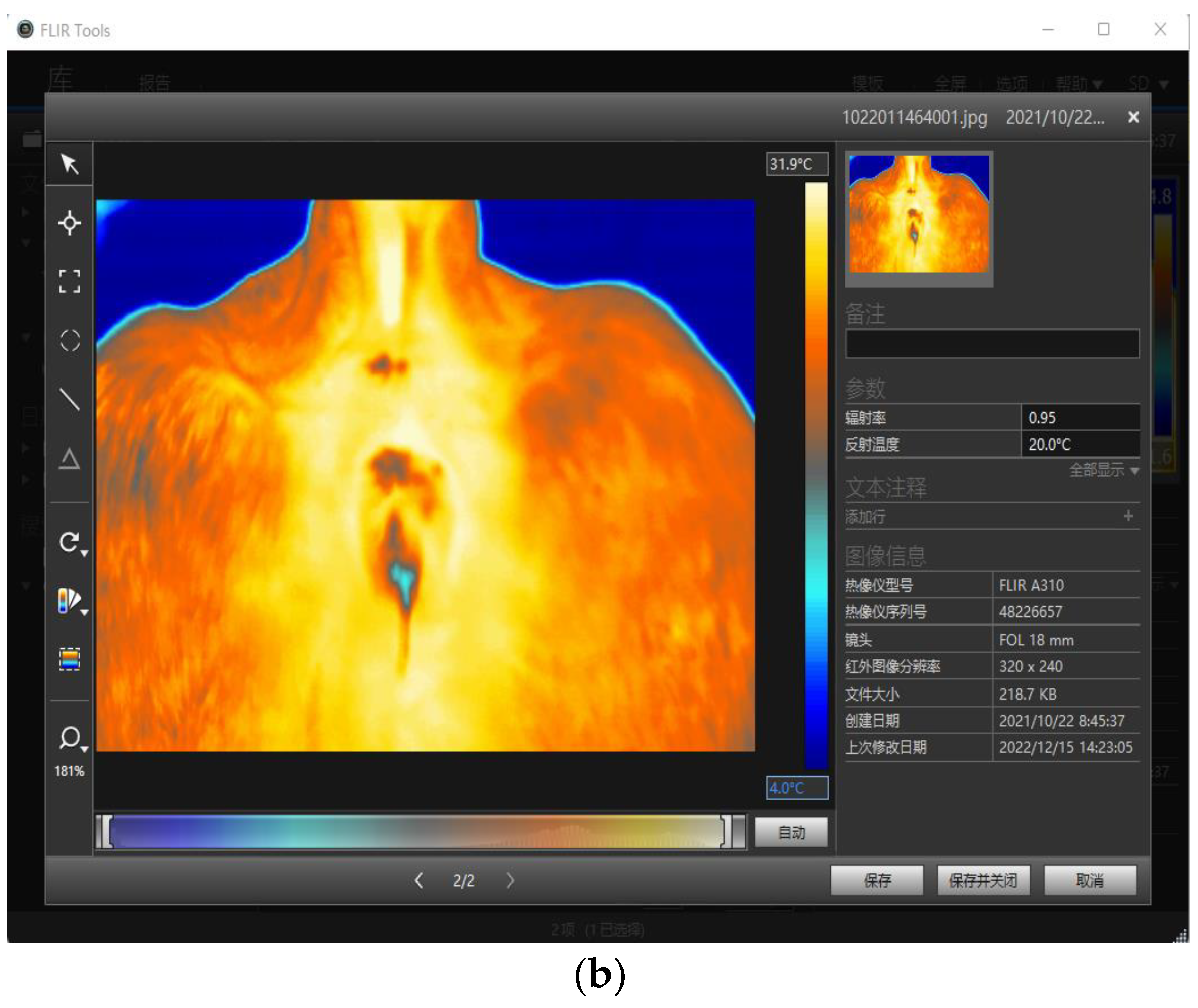Screen dimensions: 1198x1008
Task: Select the line measurement tool
Action: [69, 400]
